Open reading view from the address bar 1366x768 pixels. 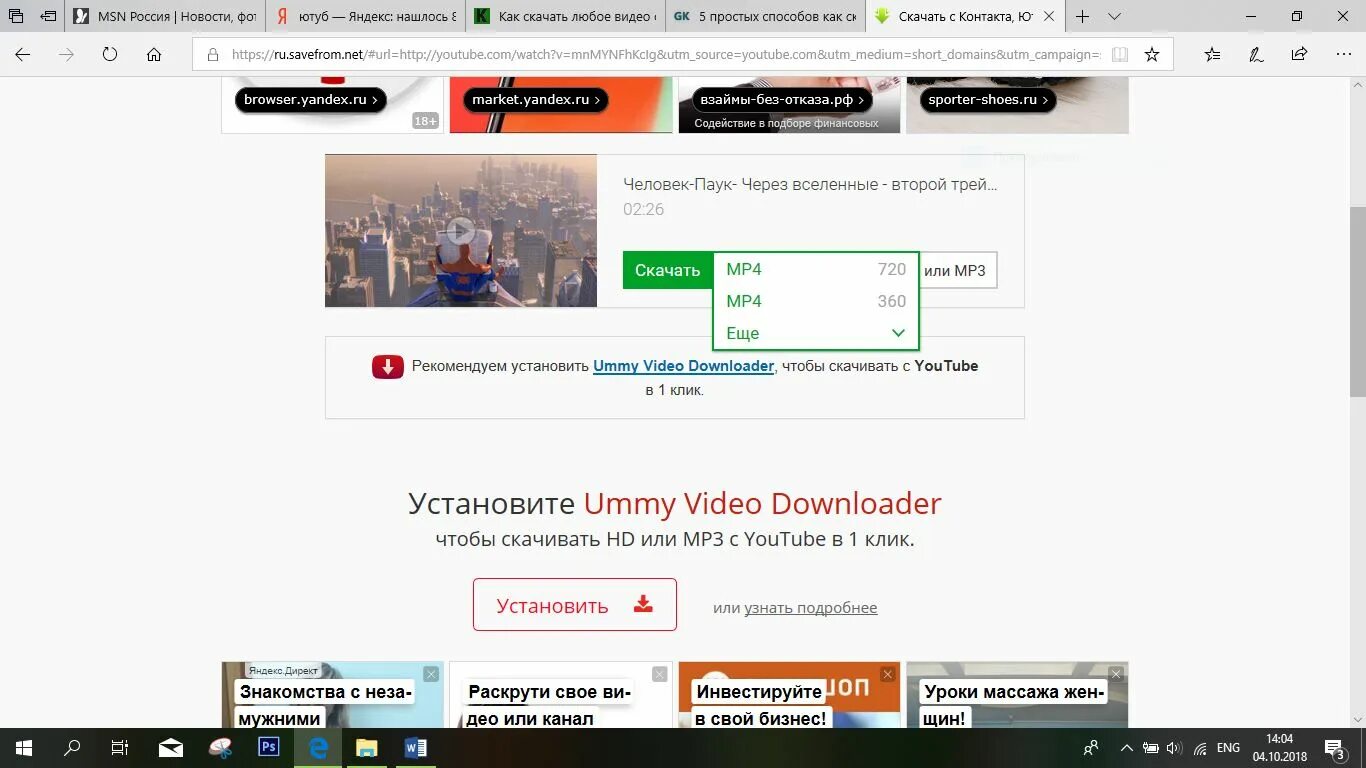pyautogui.click(x=1120, y=55)
